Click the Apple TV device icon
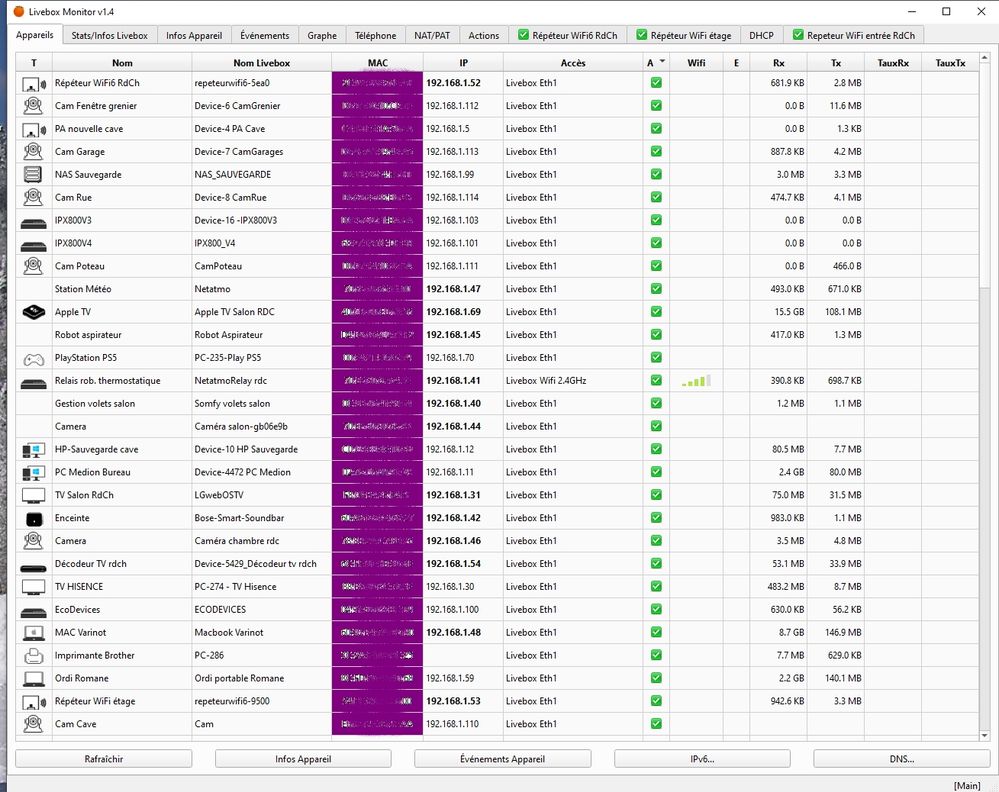The height and width of the screenshot is (792, 999). point(34,312)
